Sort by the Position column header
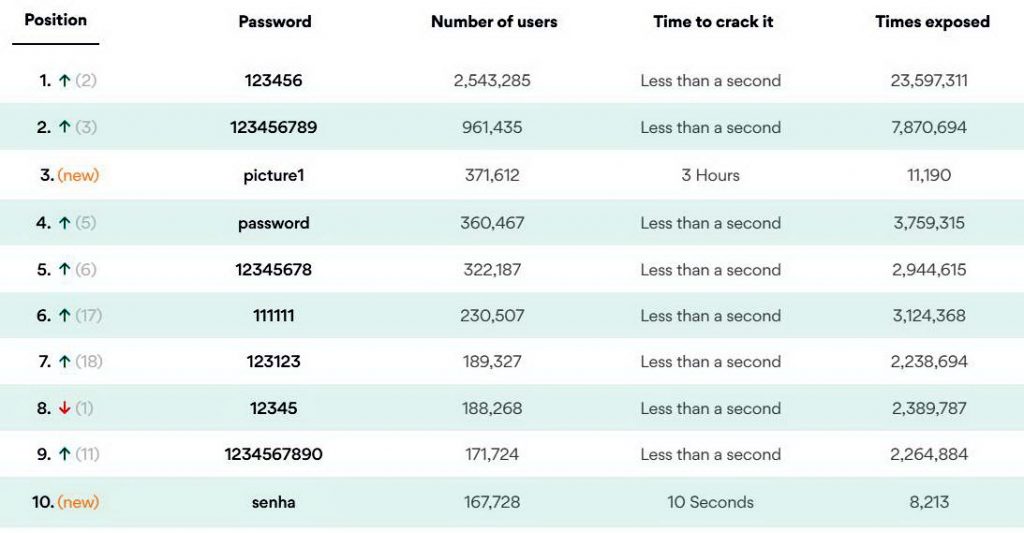 coord(56,20)
